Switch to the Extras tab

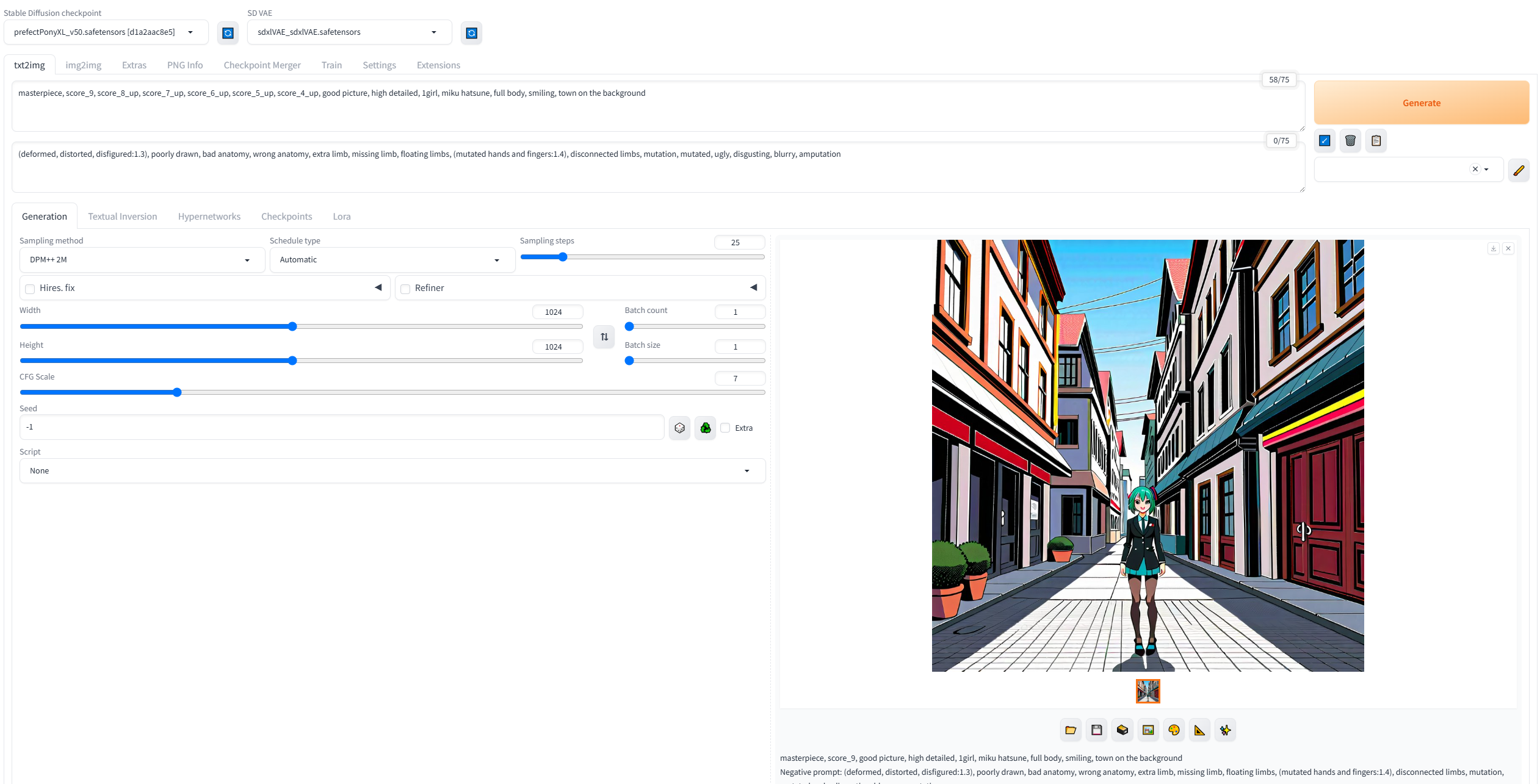(x=134, y=65)
